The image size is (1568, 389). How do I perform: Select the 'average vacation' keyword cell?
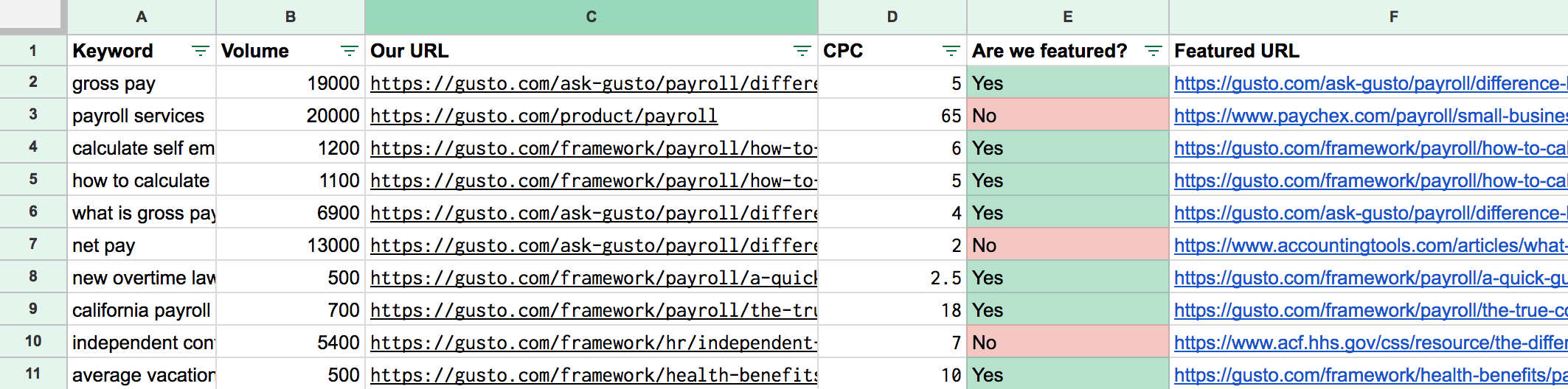click(142, 374)
